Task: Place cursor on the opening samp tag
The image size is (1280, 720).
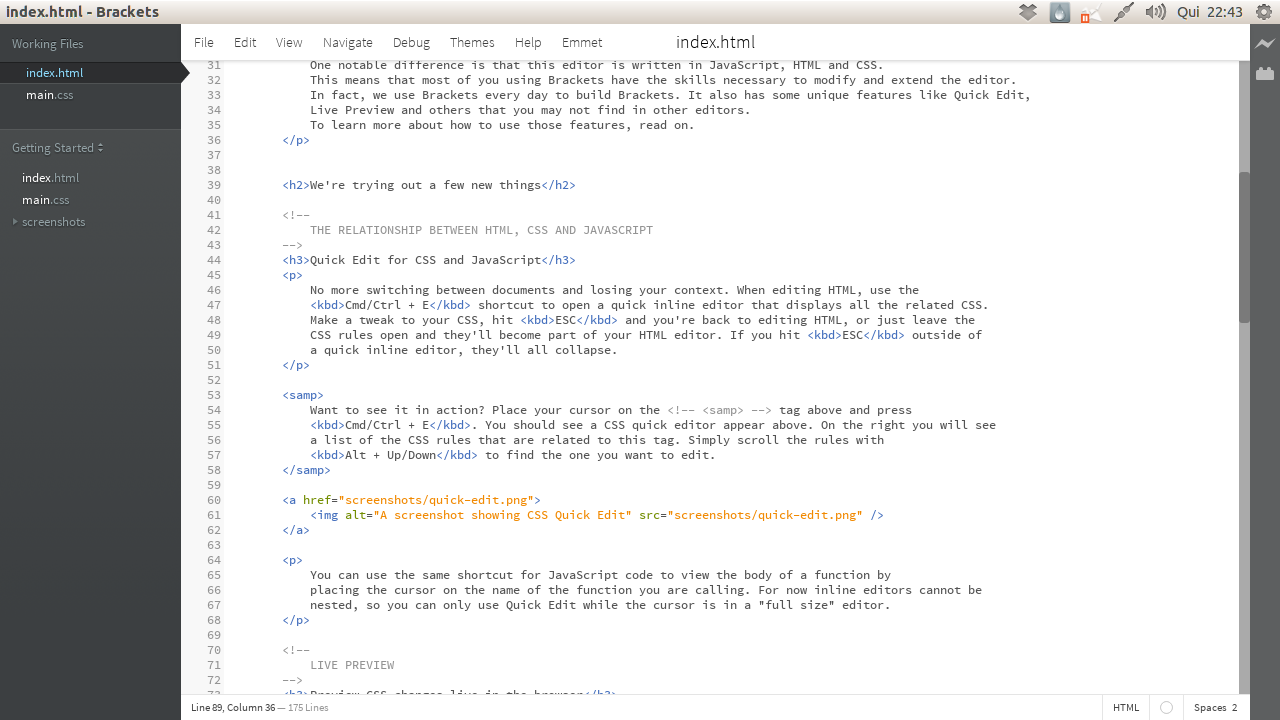Action: pyautogui.click(x=303, y=395)
